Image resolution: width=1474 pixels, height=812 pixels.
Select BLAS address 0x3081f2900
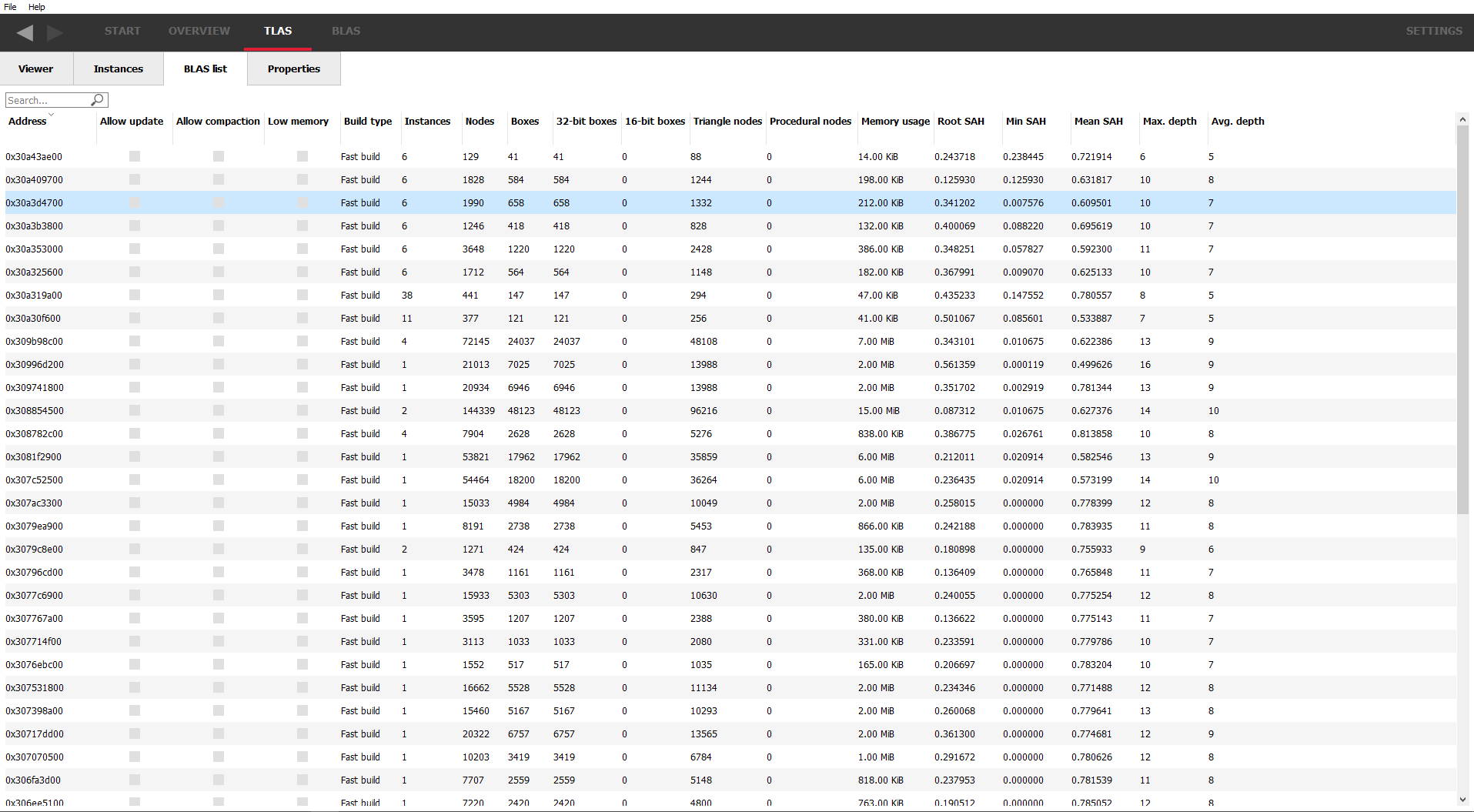pyautogui.click(x=33, y=456)
